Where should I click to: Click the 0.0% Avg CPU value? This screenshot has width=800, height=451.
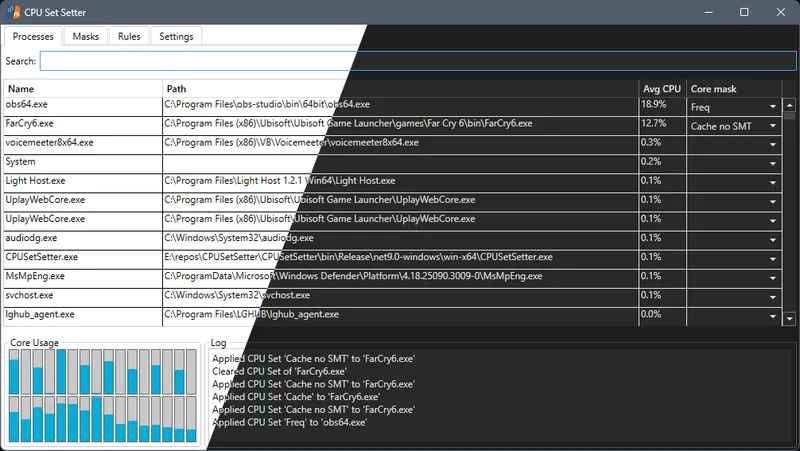pyautogui.click(x=651, y=314)
